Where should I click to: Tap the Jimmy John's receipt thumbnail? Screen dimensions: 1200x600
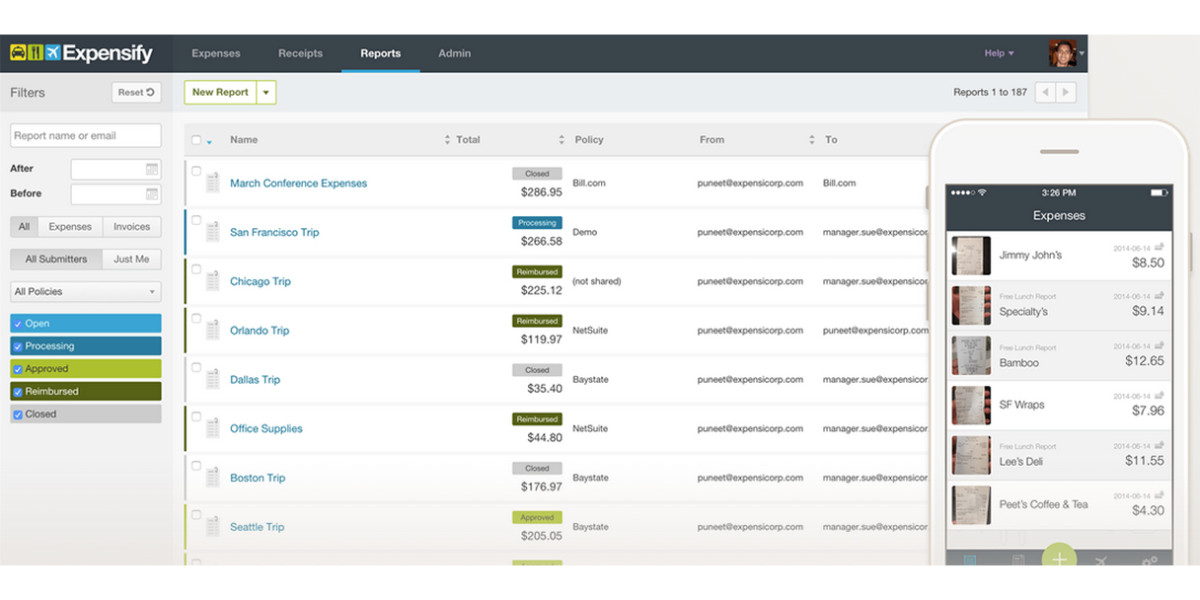click(971, 256)
